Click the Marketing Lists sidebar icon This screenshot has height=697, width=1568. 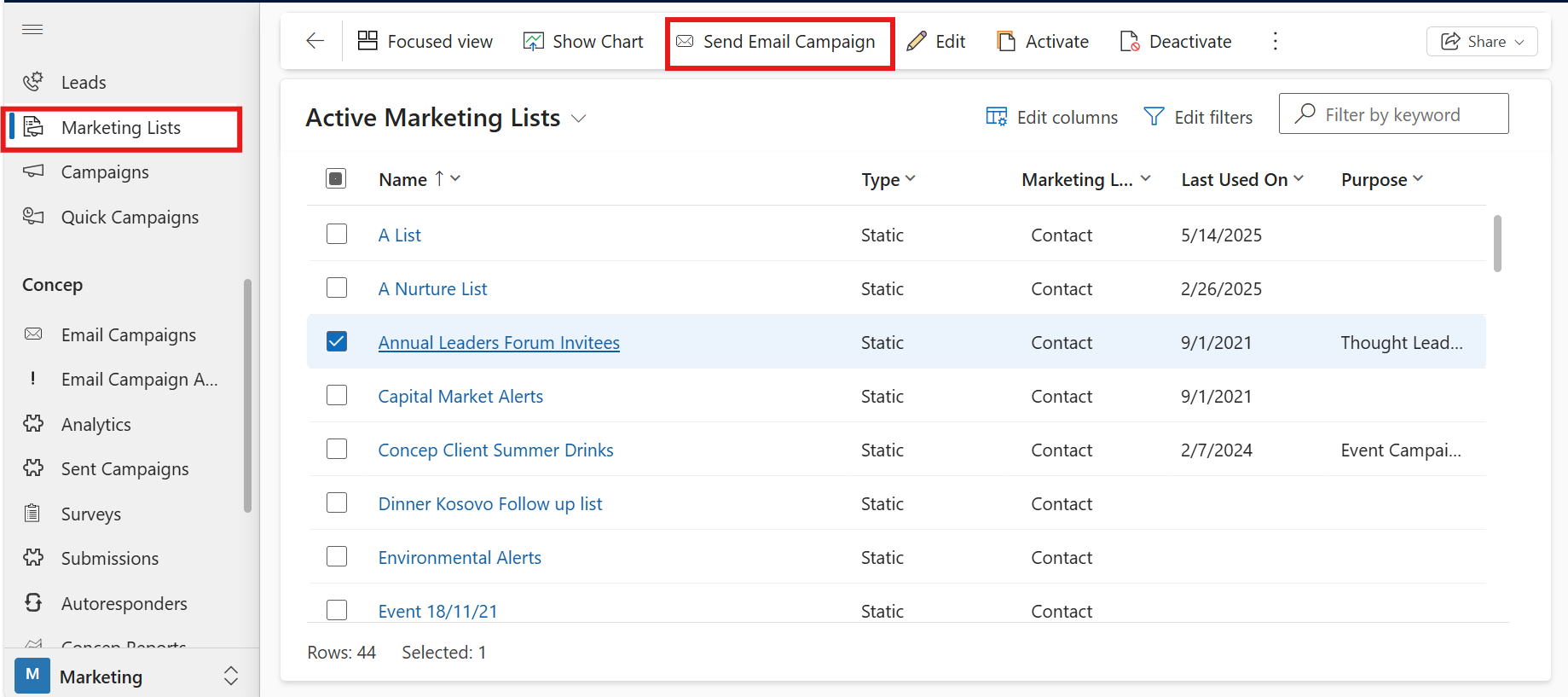click(x=33, y=127)
